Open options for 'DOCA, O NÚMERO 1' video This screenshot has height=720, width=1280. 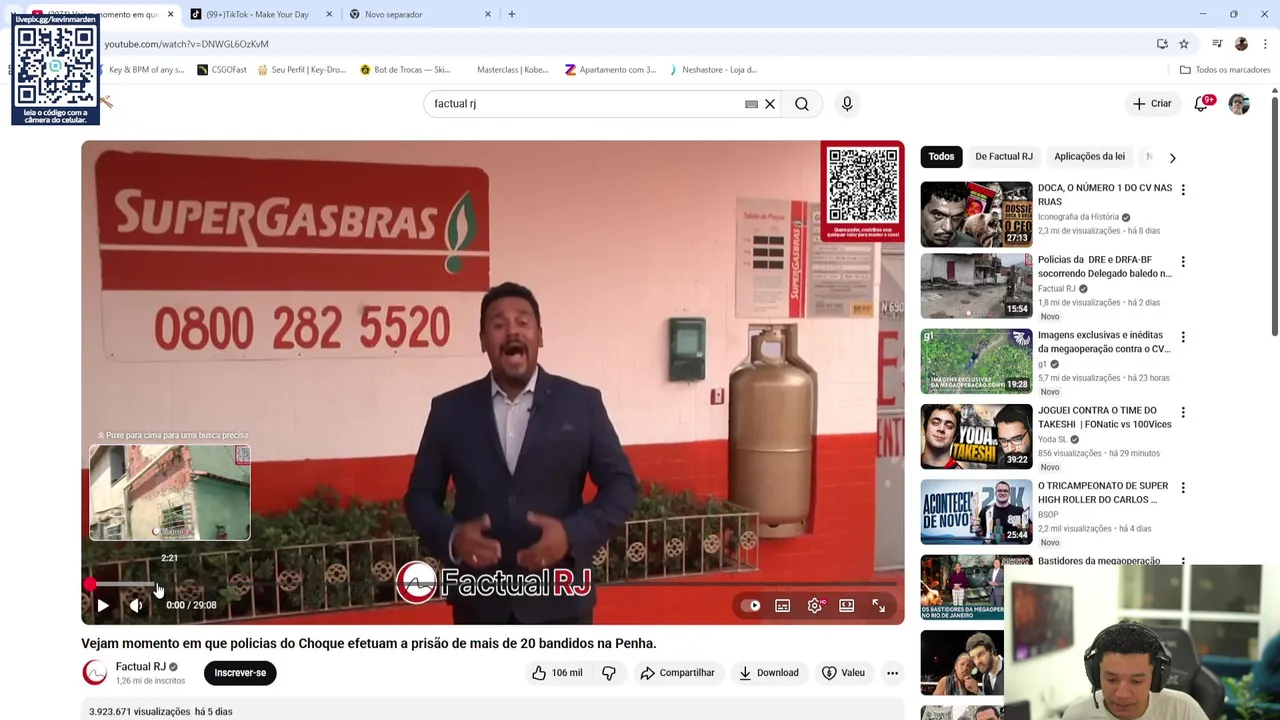1183,190
